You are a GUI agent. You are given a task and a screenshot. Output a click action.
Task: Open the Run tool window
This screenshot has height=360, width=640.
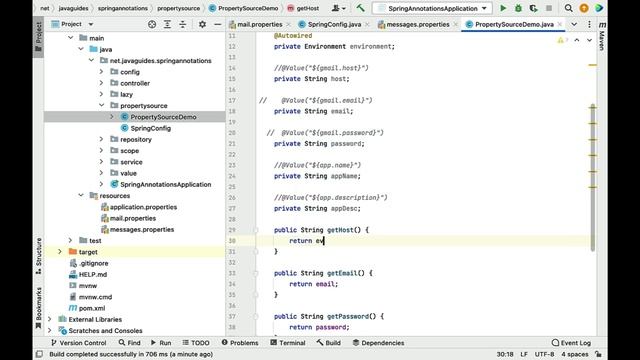[161, 343]
